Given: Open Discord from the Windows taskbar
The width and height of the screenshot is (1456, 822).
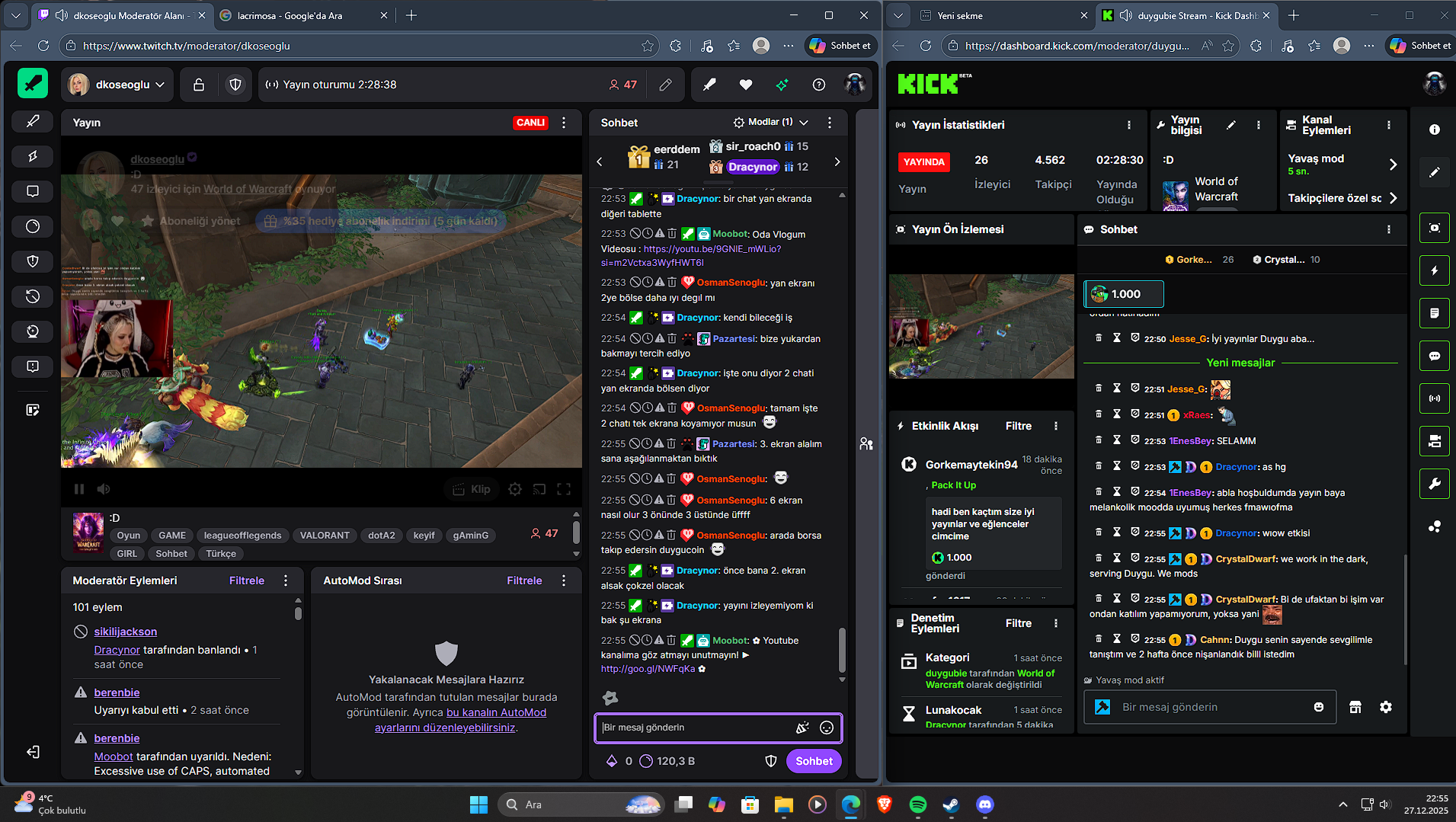Looking at the screenshot, I should point(985,804).
